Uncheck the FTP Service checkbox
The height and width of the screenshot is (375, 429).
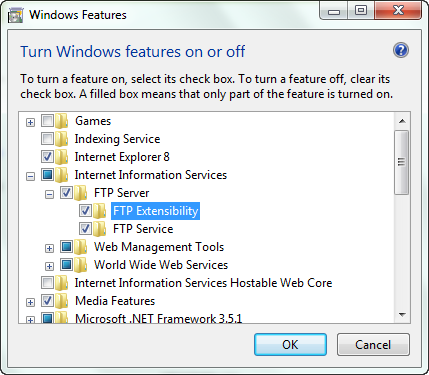(x=85, y=228)
